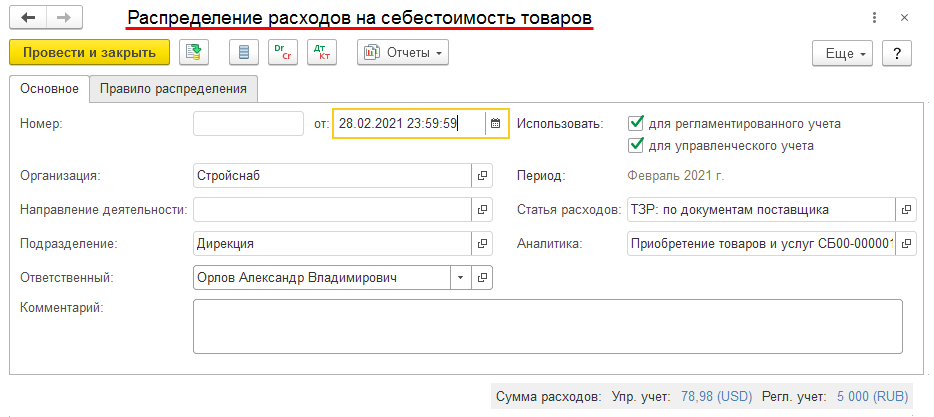Open the Организация Стройснаб record icon
The height and width of the screenshot is (417, 934).
click(482, 176)
